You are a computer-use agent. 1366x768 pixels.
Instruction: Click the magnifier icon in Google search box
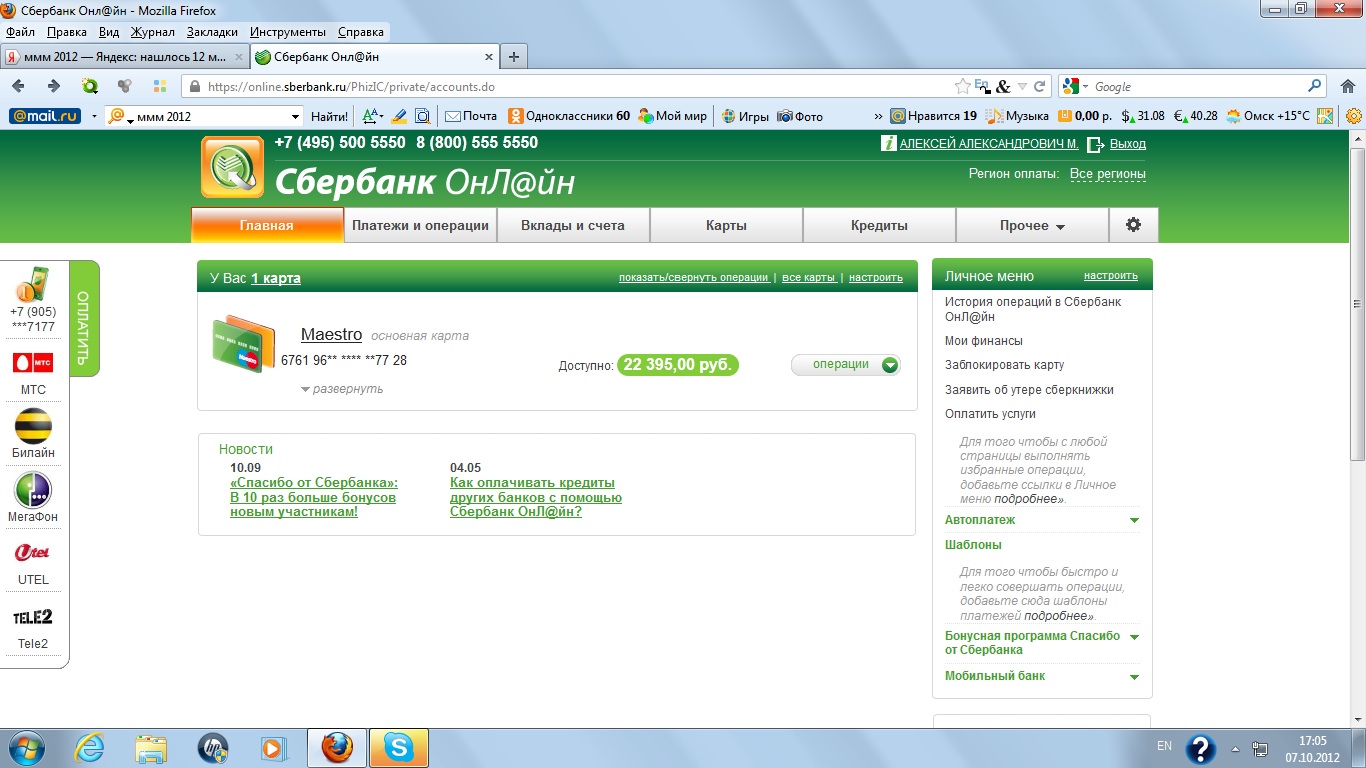tap(1315, 86)
